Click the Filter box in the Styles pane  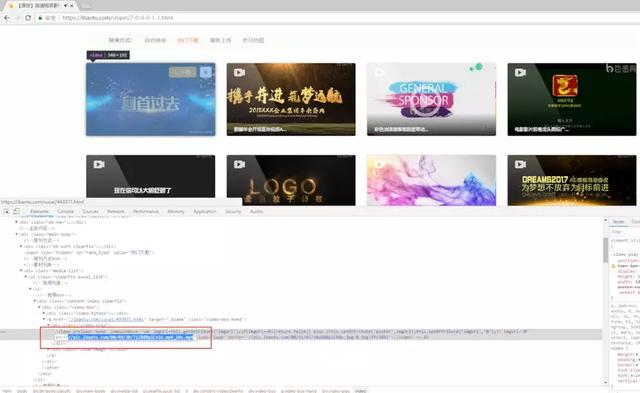click(x=624, y=231)
